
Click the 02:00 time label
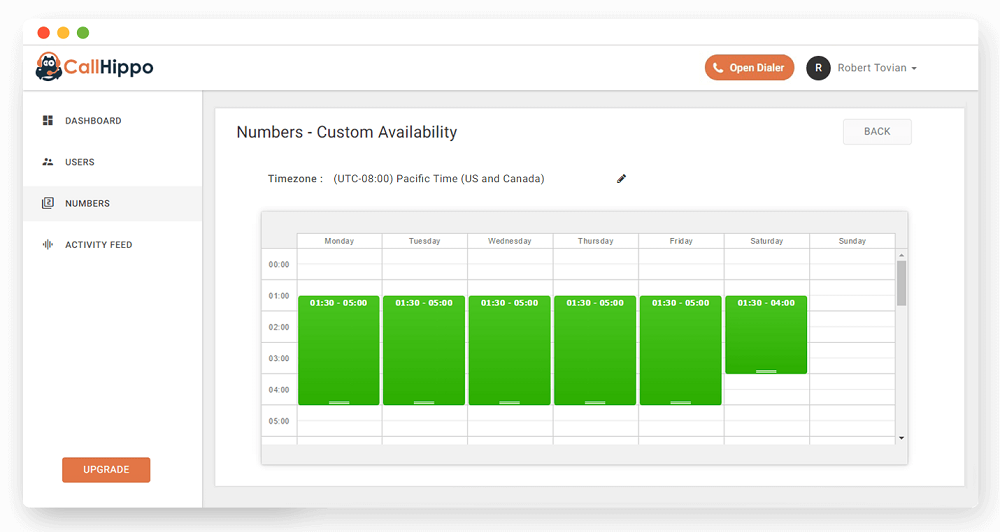click(x=279, y=327)
